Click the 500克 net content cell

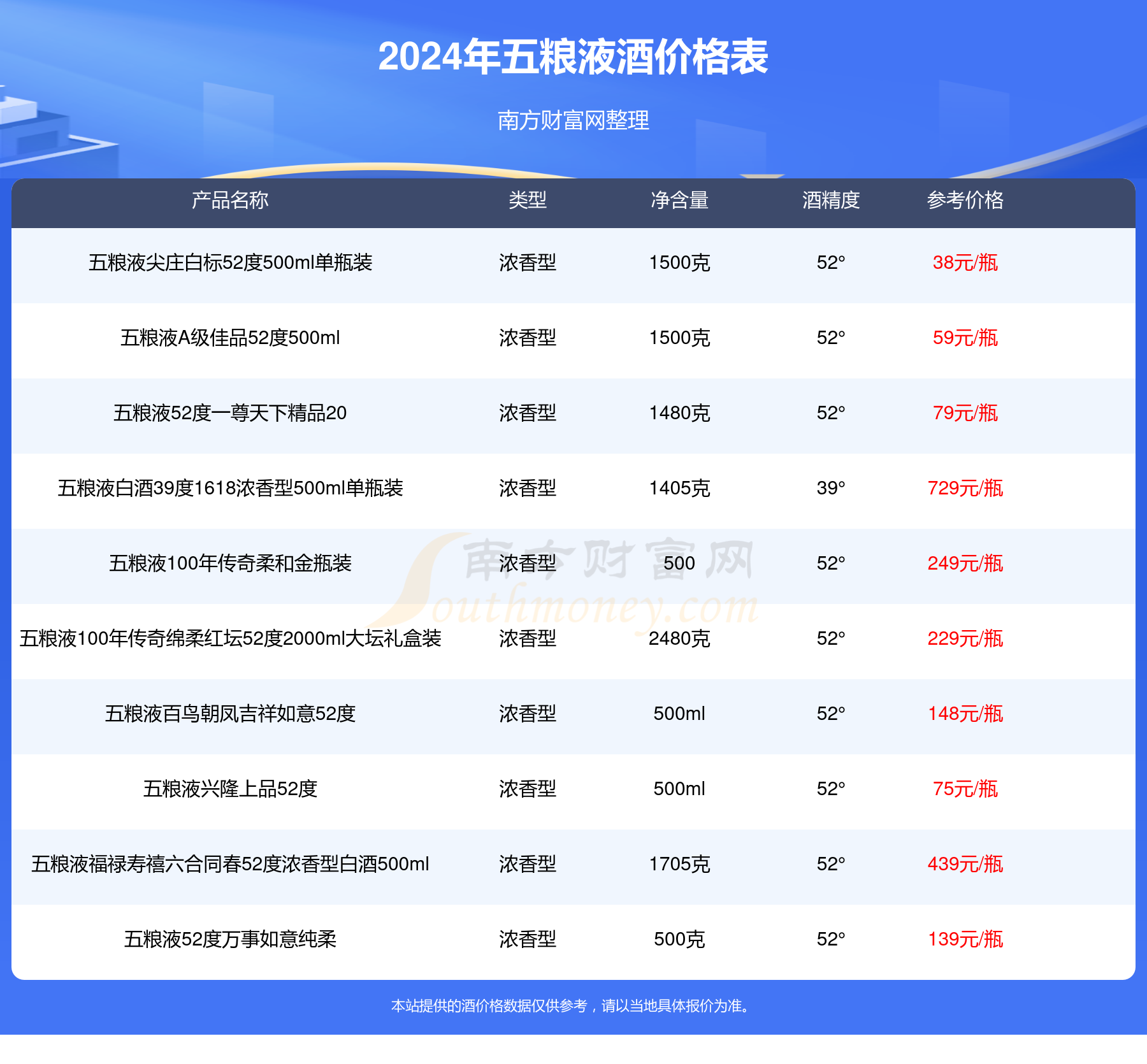[679, 939]
